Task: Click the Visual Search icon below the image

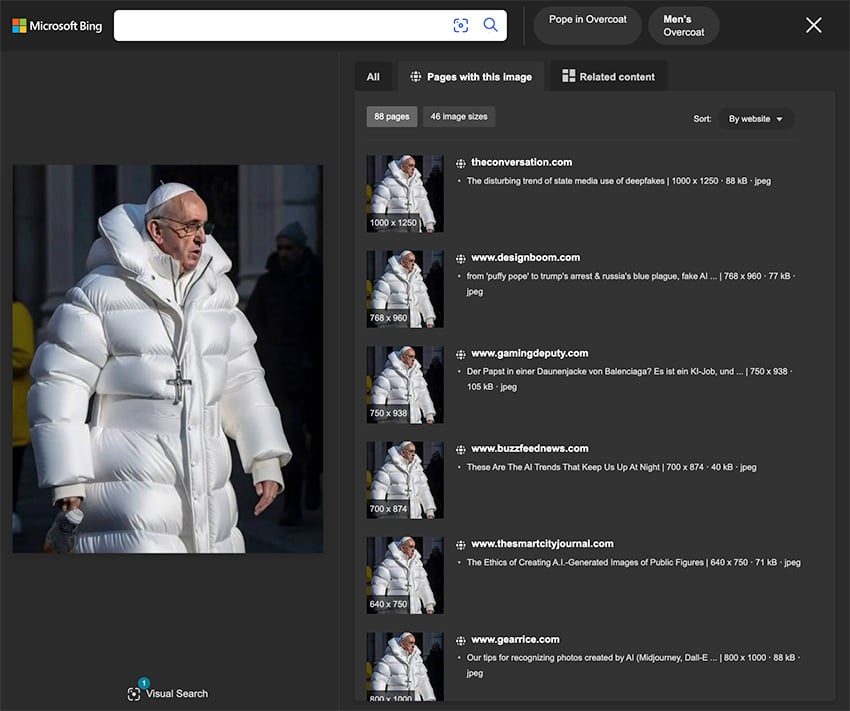Action: 134,693
